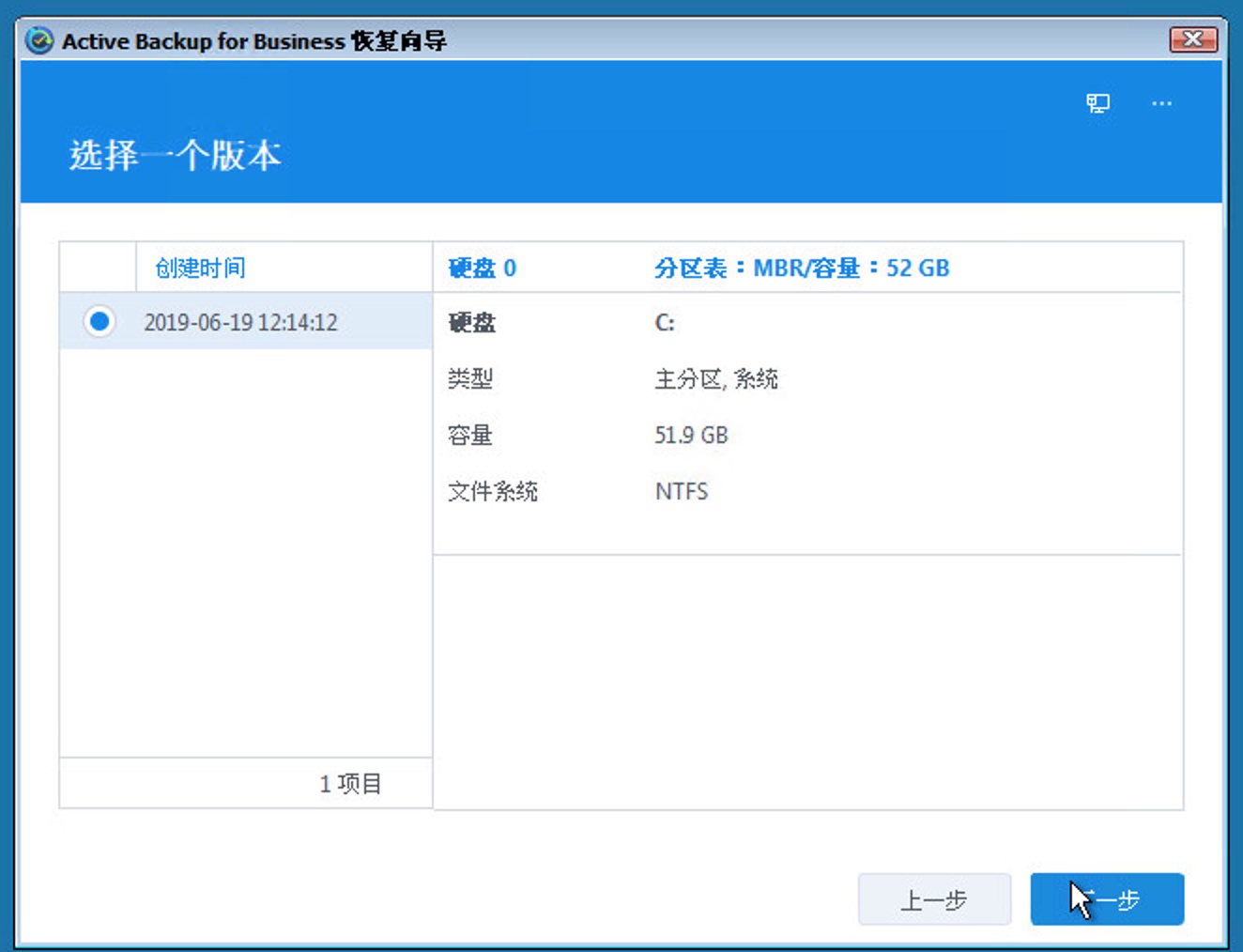
Task: Click the 硬盘 0 header
Action: 483,269
